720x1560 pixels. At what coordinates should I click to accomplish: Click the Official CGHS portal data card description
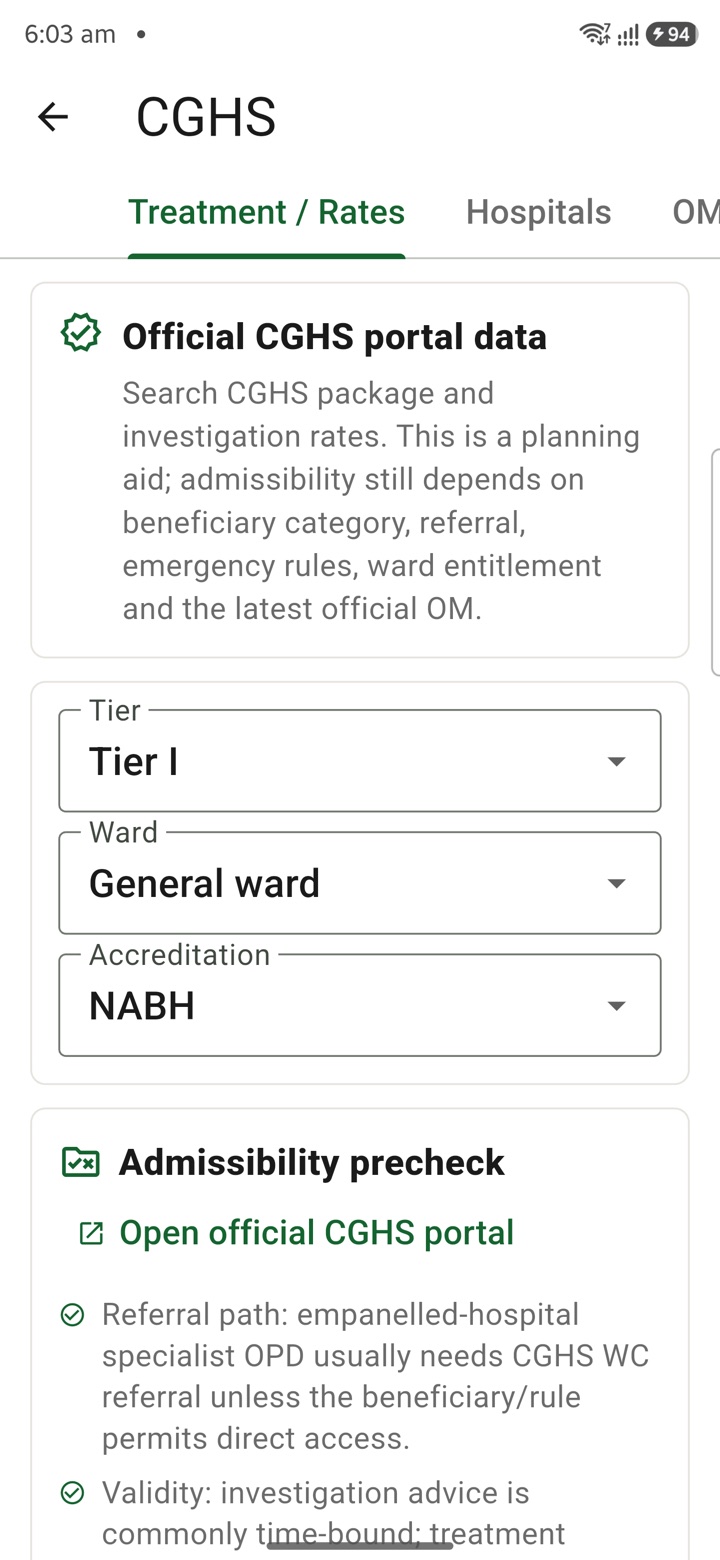(x=381, y=501)
